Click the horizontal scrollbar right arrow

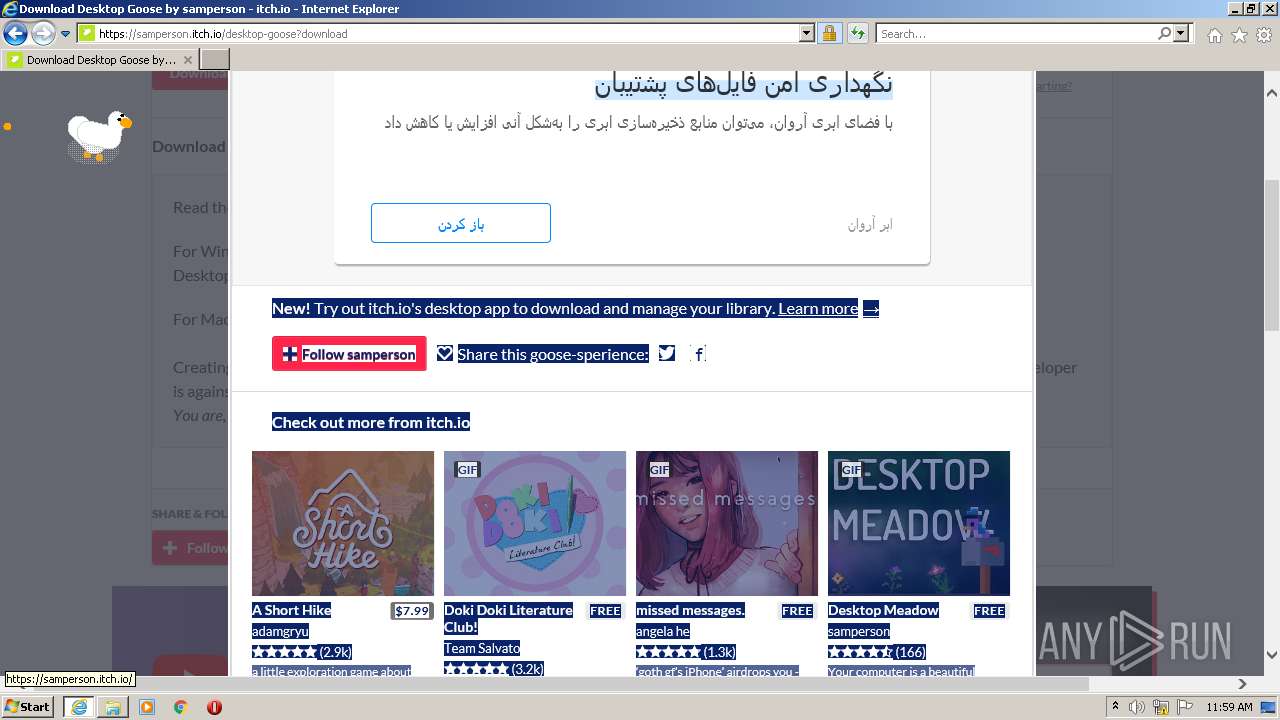[1243, 684]
